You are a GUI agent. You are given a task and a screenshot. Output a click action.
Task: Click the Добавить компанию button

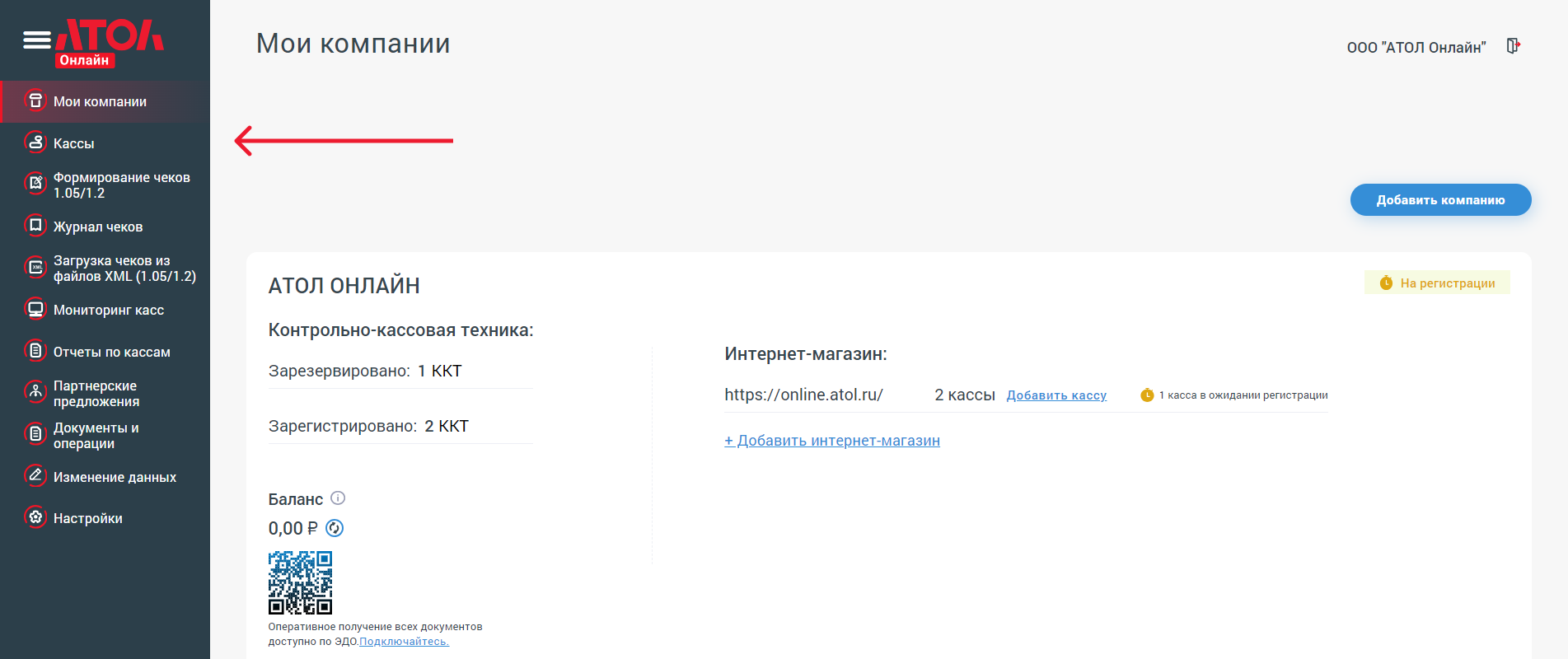point(1440,199)
